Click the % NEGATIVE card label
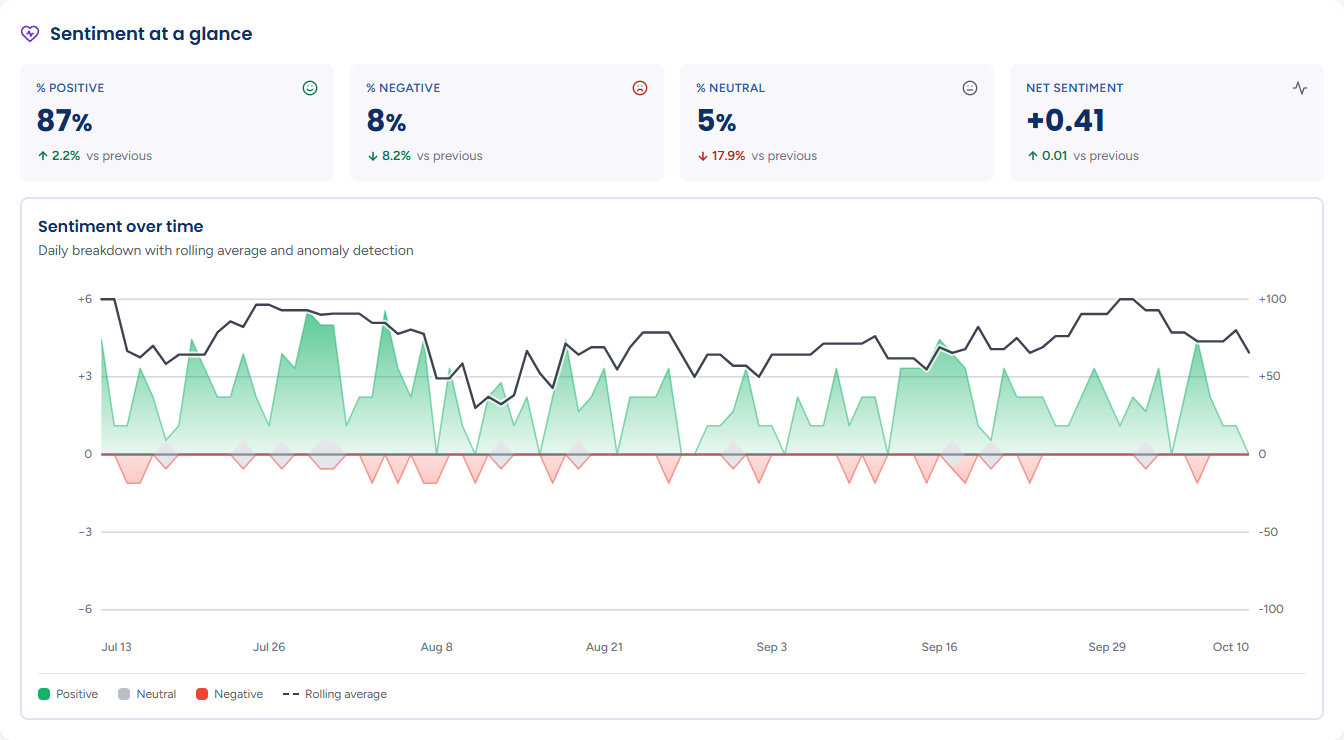1344x740 pixels. [403, 88]
